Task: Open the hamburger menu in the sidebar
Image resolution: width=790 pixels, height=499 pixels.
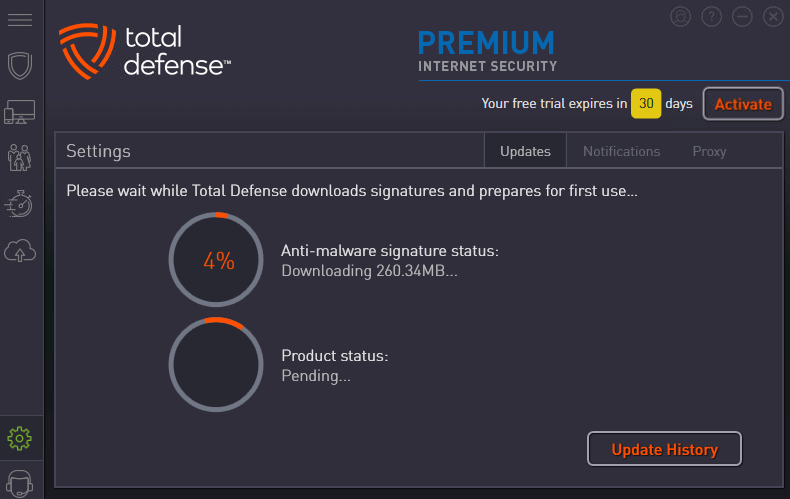Action: (20, 20)
